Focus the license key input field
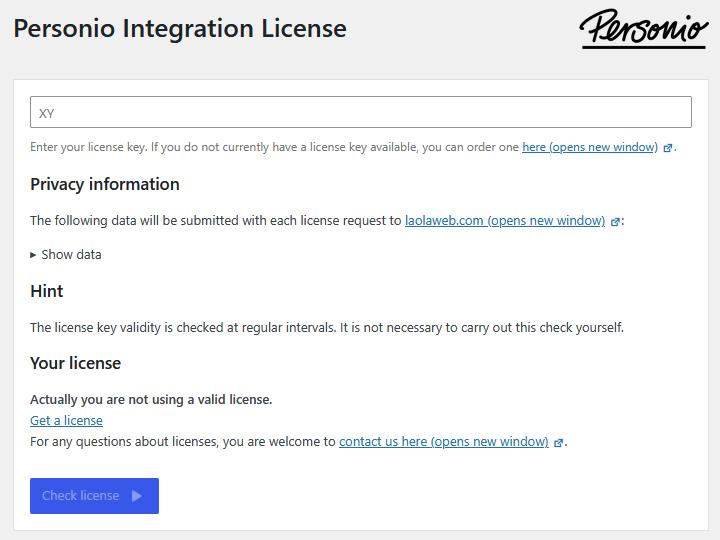Screen dimensions: 720x540 pos(360,112)
